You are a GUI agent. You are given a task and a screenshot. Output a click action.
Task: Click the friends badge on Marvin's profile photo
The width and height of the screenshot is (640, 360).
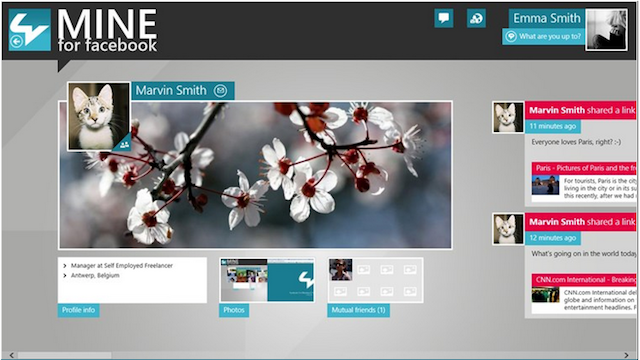click(124, 144)
